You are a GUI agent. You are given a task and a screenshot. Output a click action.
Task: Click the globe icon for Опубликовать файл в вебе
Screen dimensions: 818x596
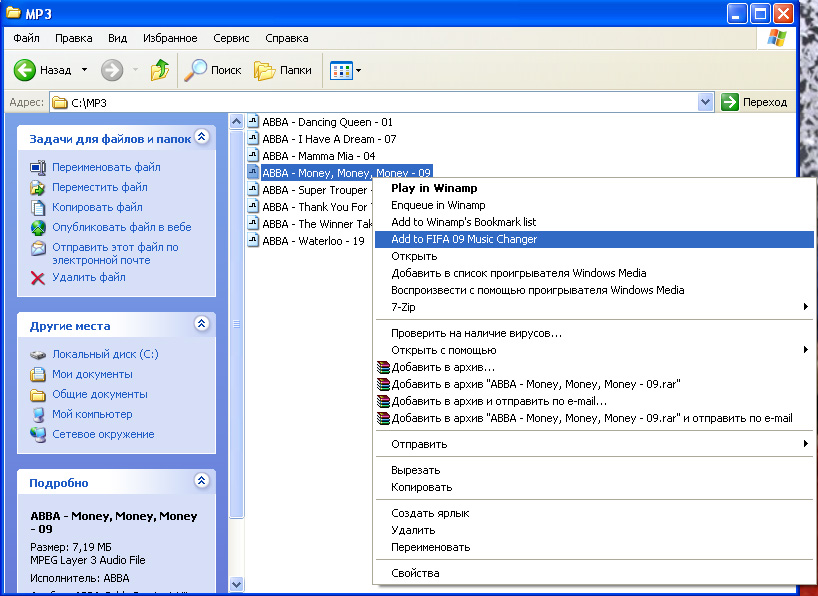tap(38, 228)
